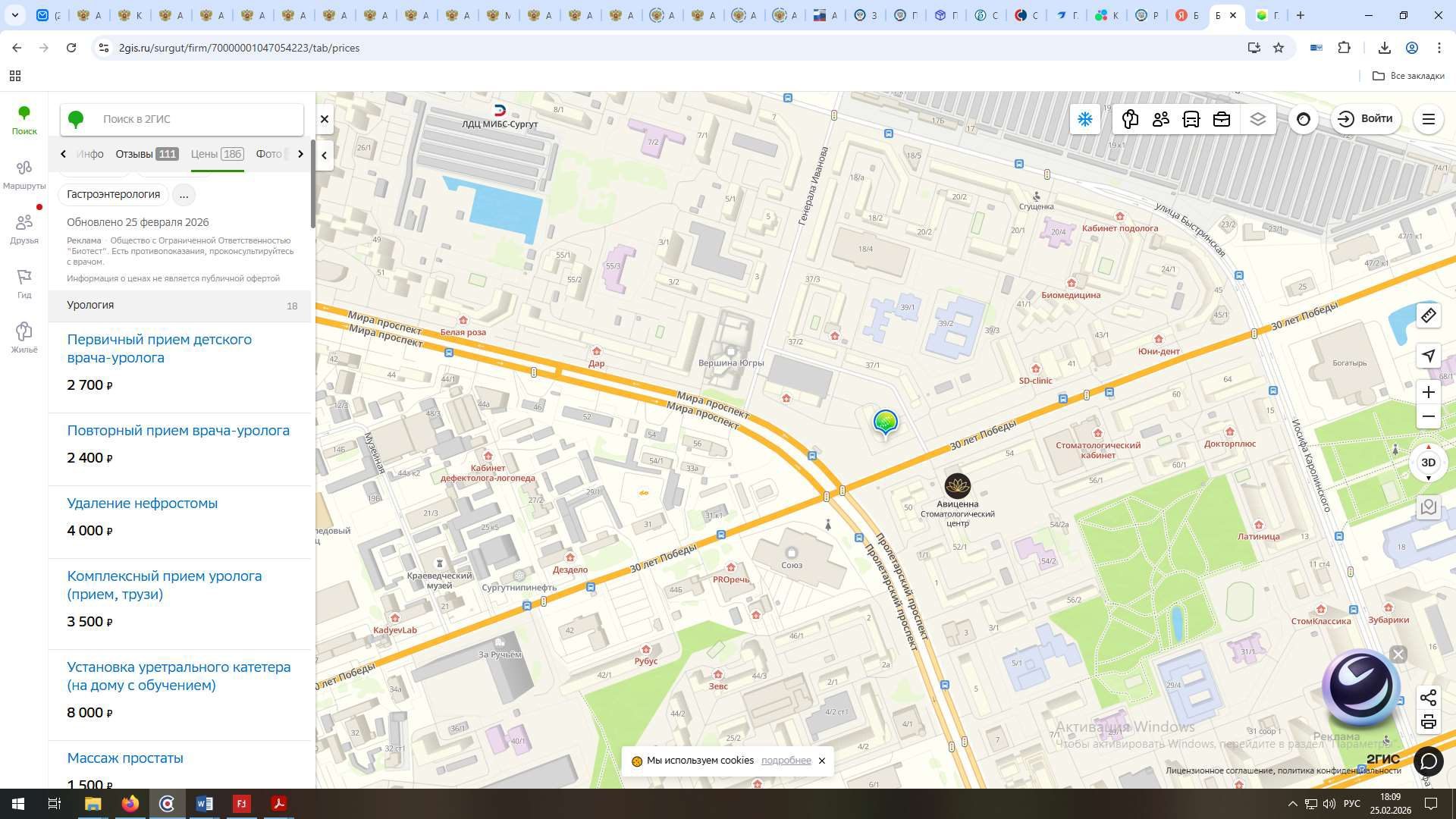This screenshot has width=1456, height=819.
Task: Share the map with the share icon
Action: [x=1429, y=698]
